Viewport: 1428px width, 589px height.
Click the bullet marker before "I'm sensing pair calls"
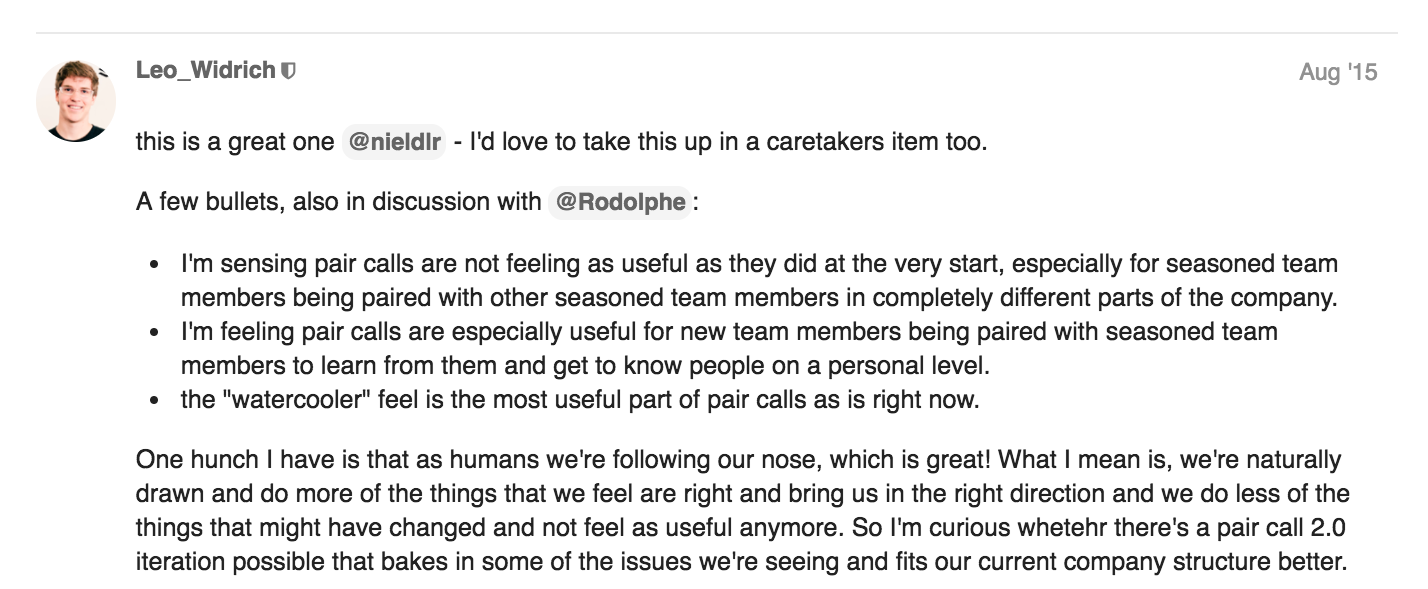pyautogui.click(x=155, y=267)
